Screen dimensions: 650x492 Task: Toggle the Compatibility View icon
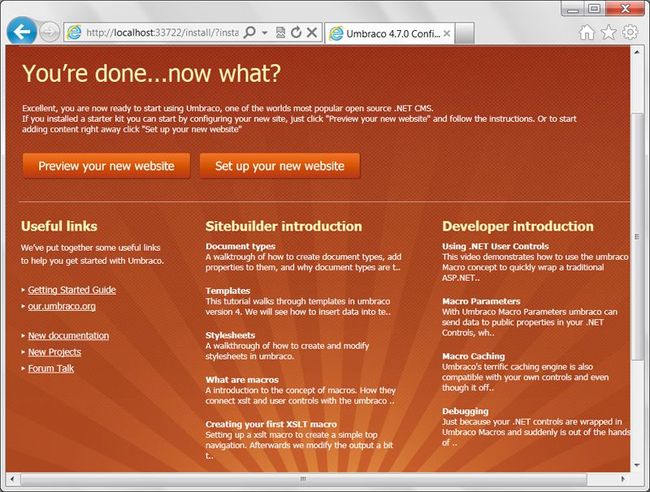click(x=281, y=32)
